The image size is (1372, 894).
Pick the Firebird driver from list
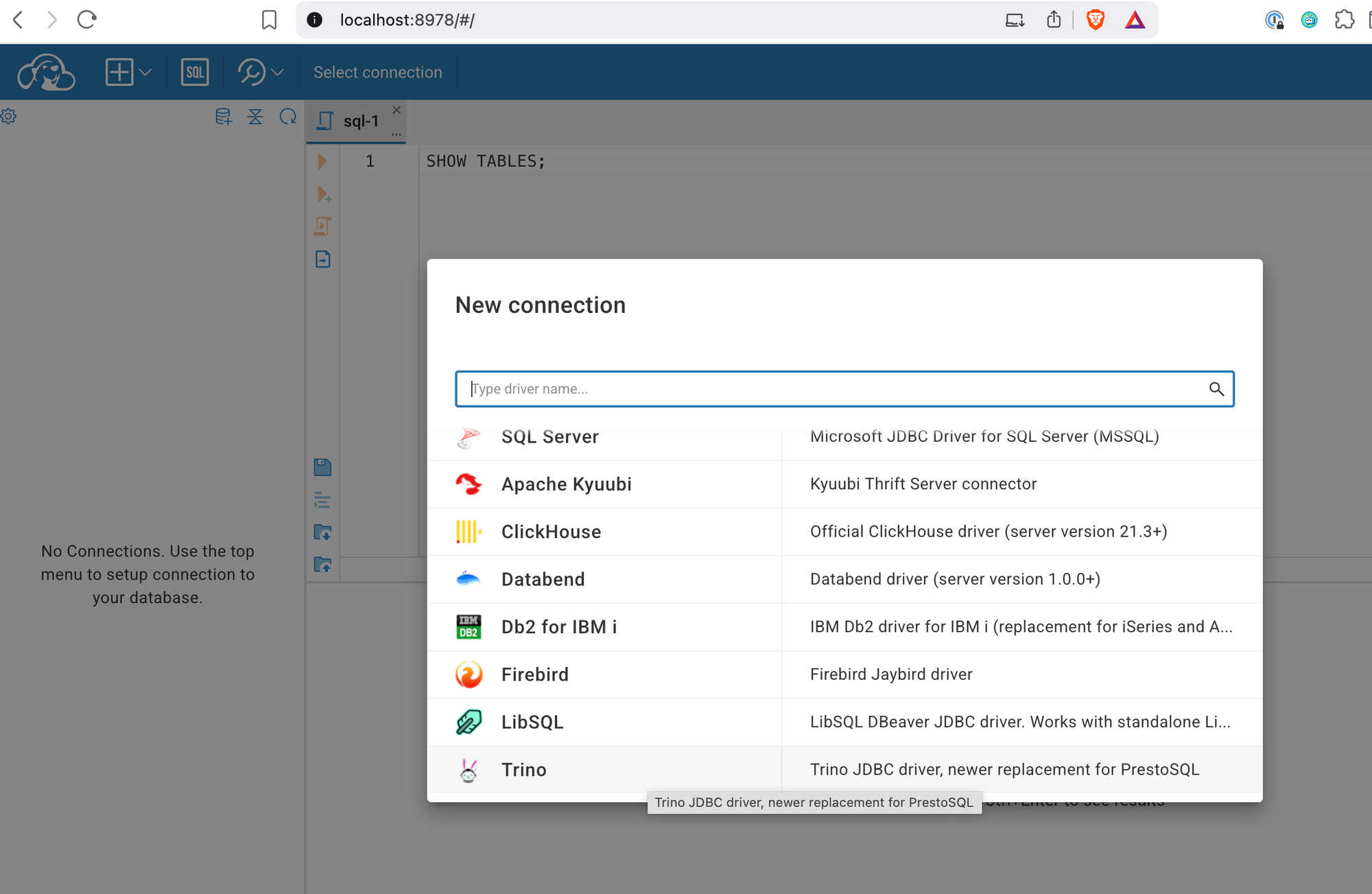coord(534,674)
